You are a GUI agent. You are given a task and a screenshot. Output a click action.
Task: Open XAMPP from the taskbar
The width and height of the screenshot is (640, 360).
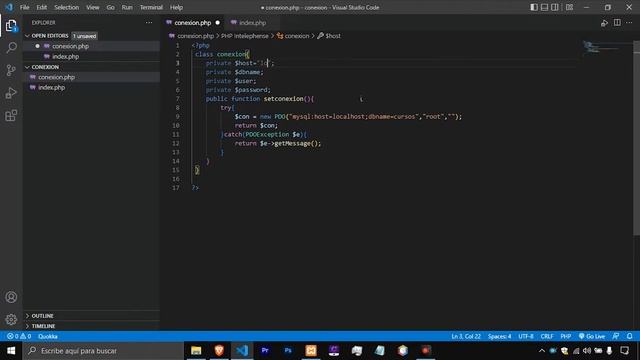coord(311,351)
